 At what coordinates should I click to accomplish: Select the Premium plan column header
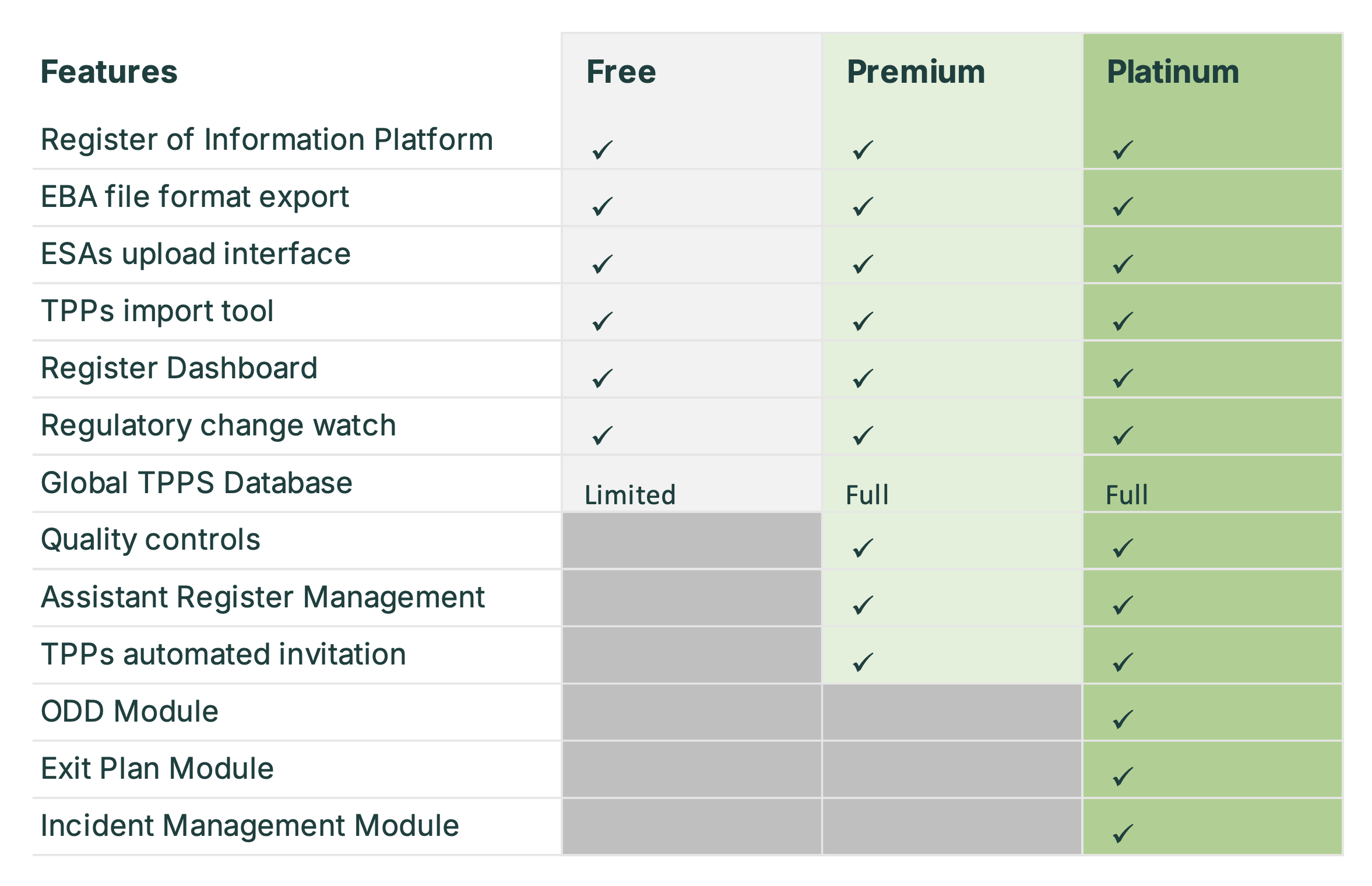916,72
